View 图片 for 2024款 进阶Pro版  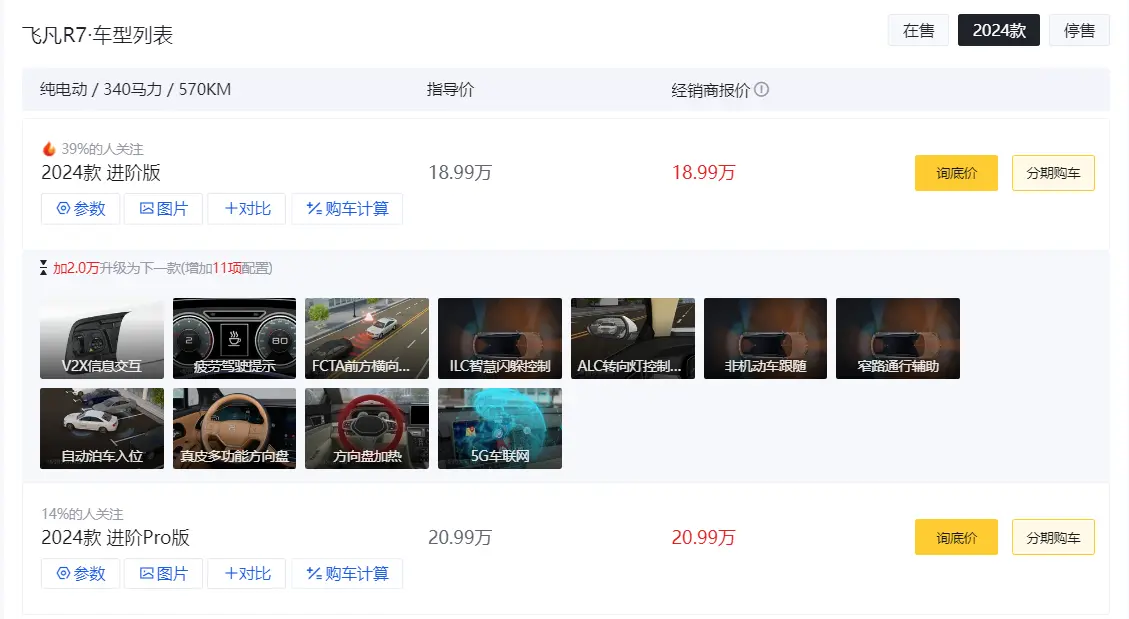coord(163,574)
